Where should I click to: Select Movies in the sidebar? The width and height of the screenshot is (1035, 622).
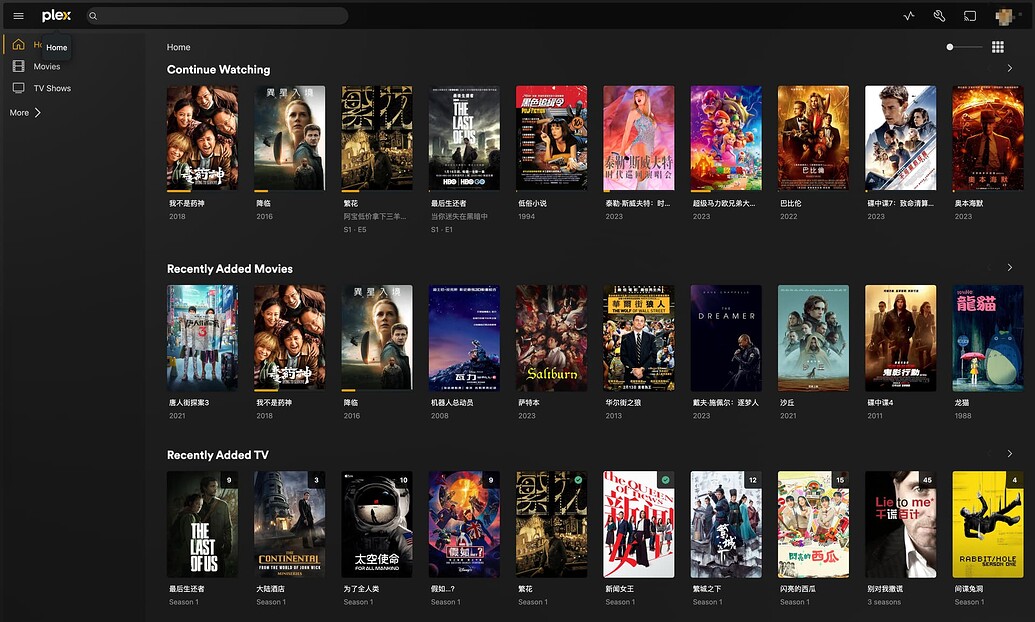coord(47,67)
